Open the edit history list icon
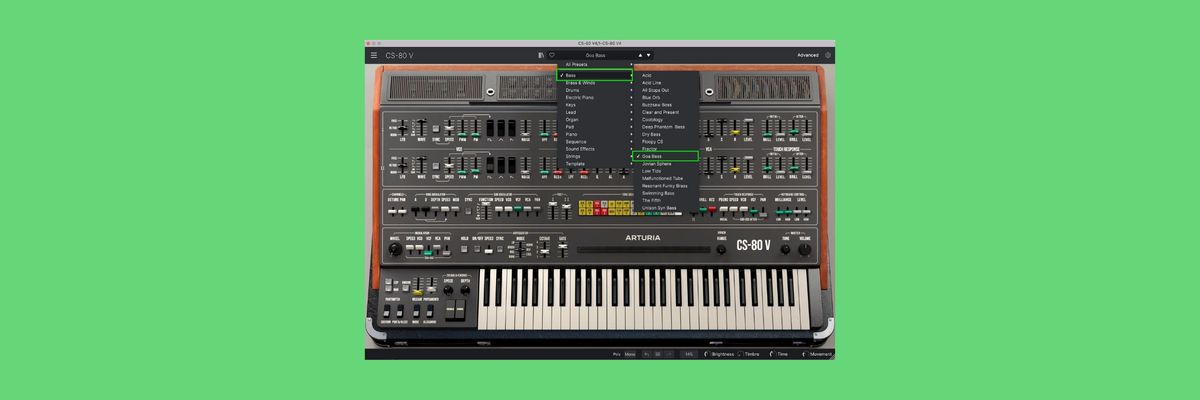The width and height of the screenshot is (1200, 400). 658,354
